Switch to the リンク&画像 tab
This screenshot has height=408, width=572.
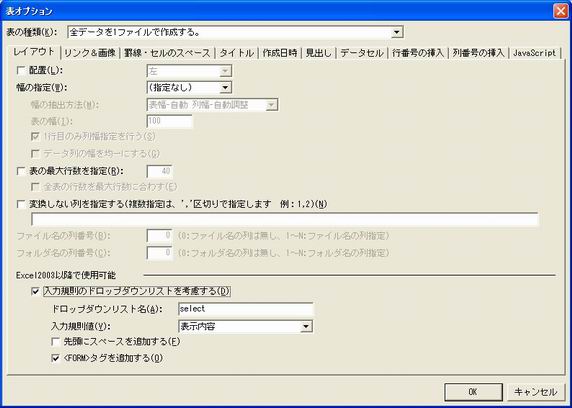tap(90, 53)
